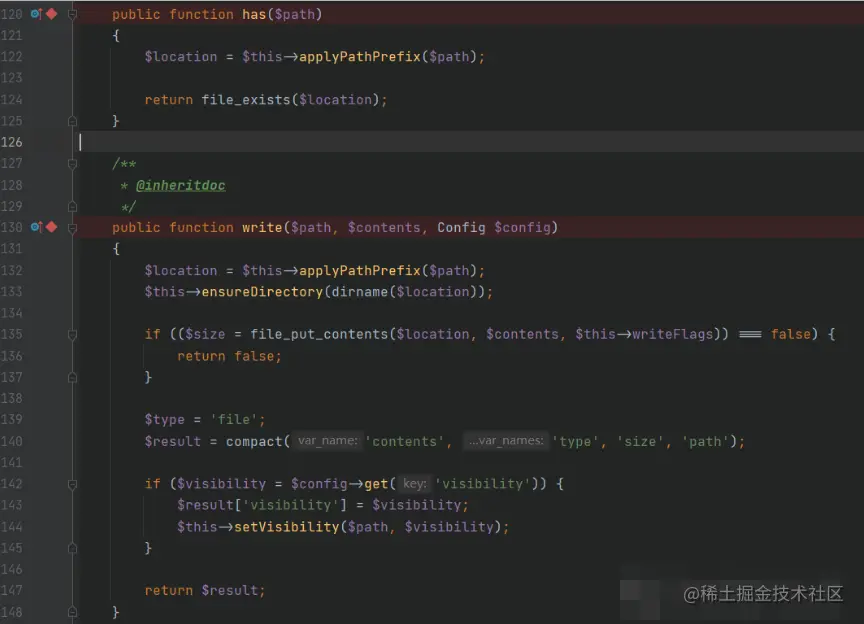The width and height of the screenshot is (864, 624).
Task: Collapse the doc comment fold at line 127
Action: 72,164
